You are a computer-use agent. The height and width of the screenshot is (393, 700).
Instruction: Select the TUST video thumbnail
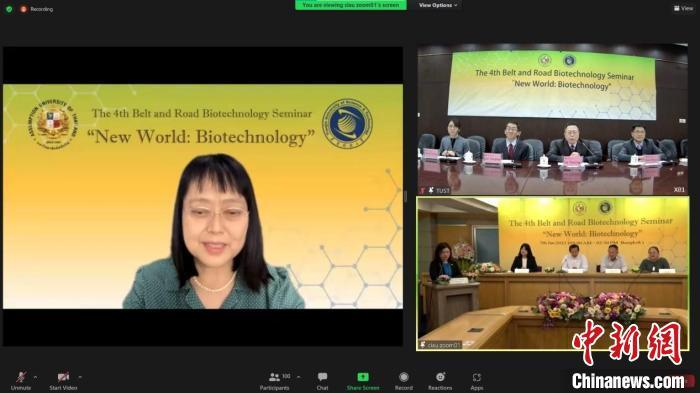coord(553,119)
